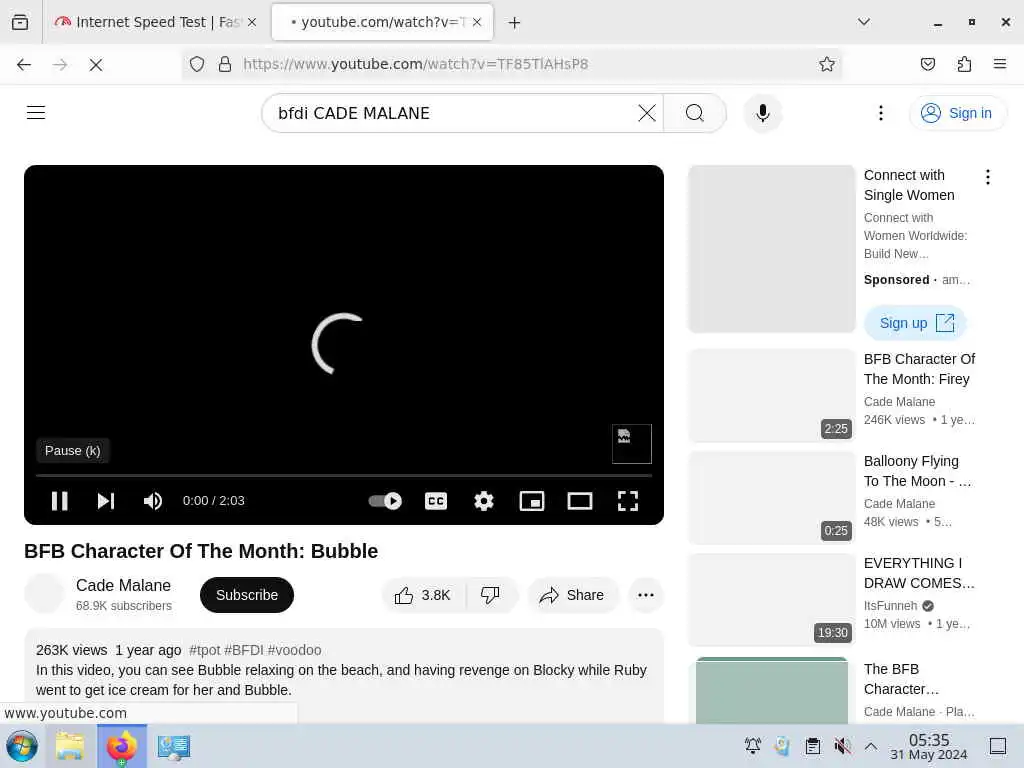The image size is (1024, 768).
Task: Dislike this video
Action: click(x=490, y=595)
